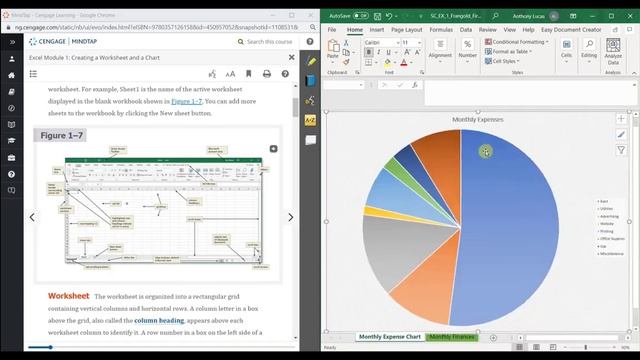Switch to Page Layout view in status bar
640x360 pixels.
[536, 347]
